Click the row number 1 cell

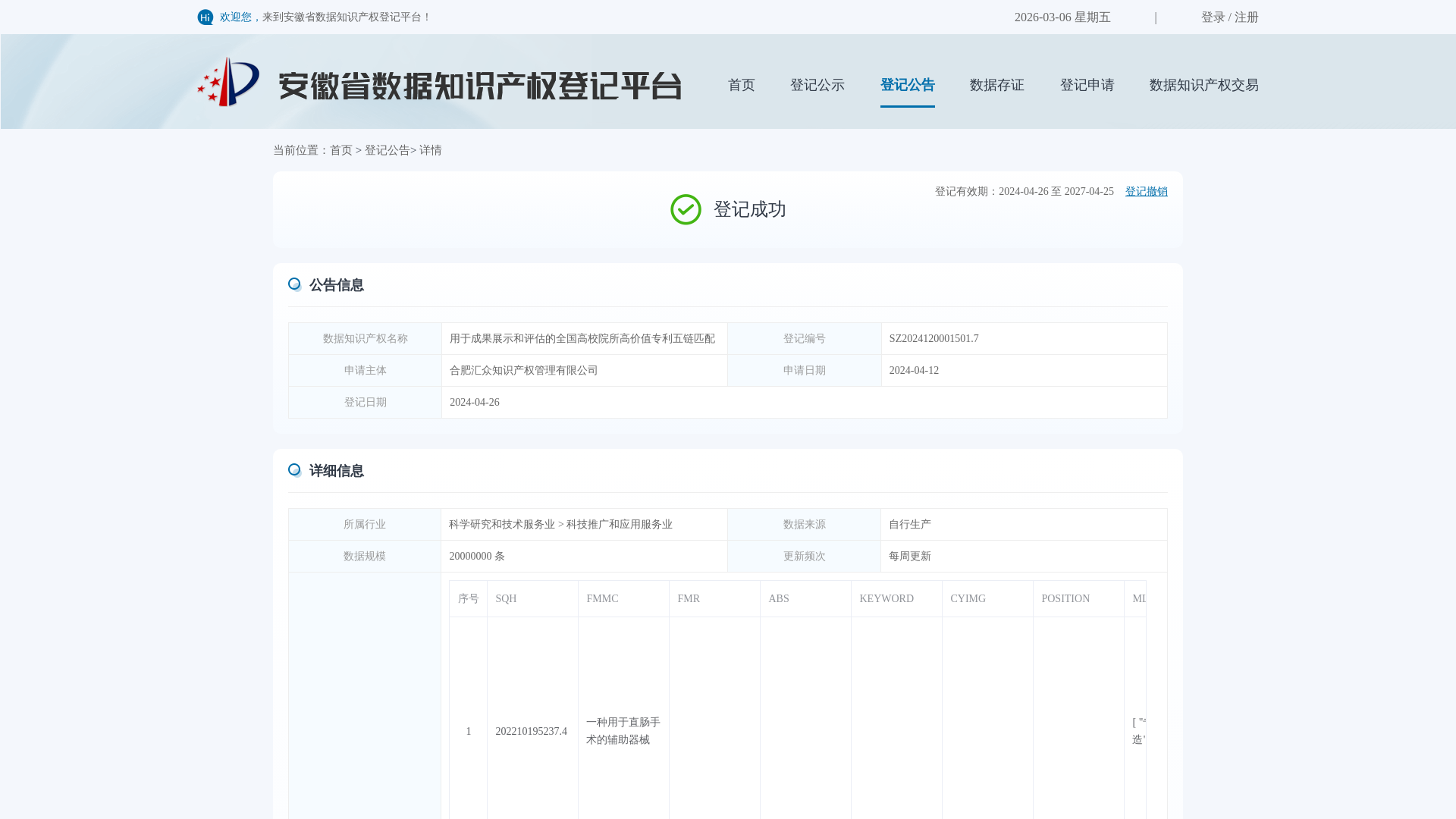[x=468, y=718]
